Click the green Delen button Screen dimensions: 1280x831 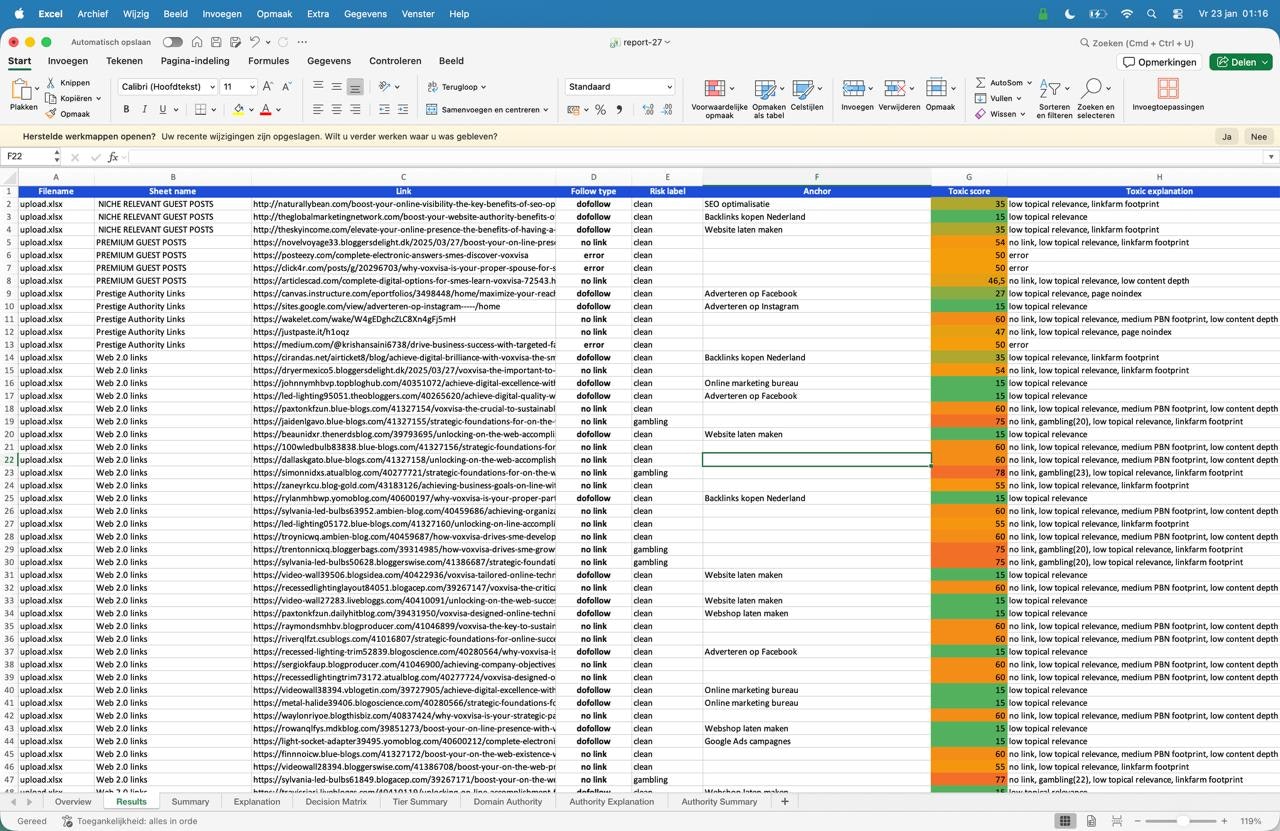point(1240,61)
